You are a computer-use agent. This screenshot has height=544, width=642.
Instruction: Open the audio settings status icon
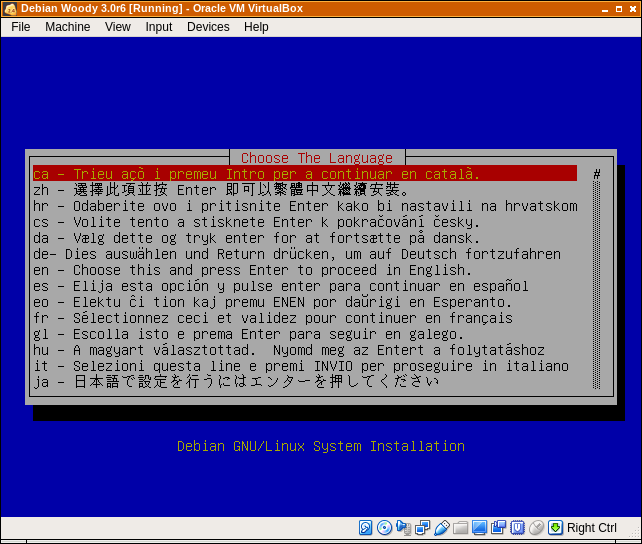pyautogui.click(x=403, y=528)
